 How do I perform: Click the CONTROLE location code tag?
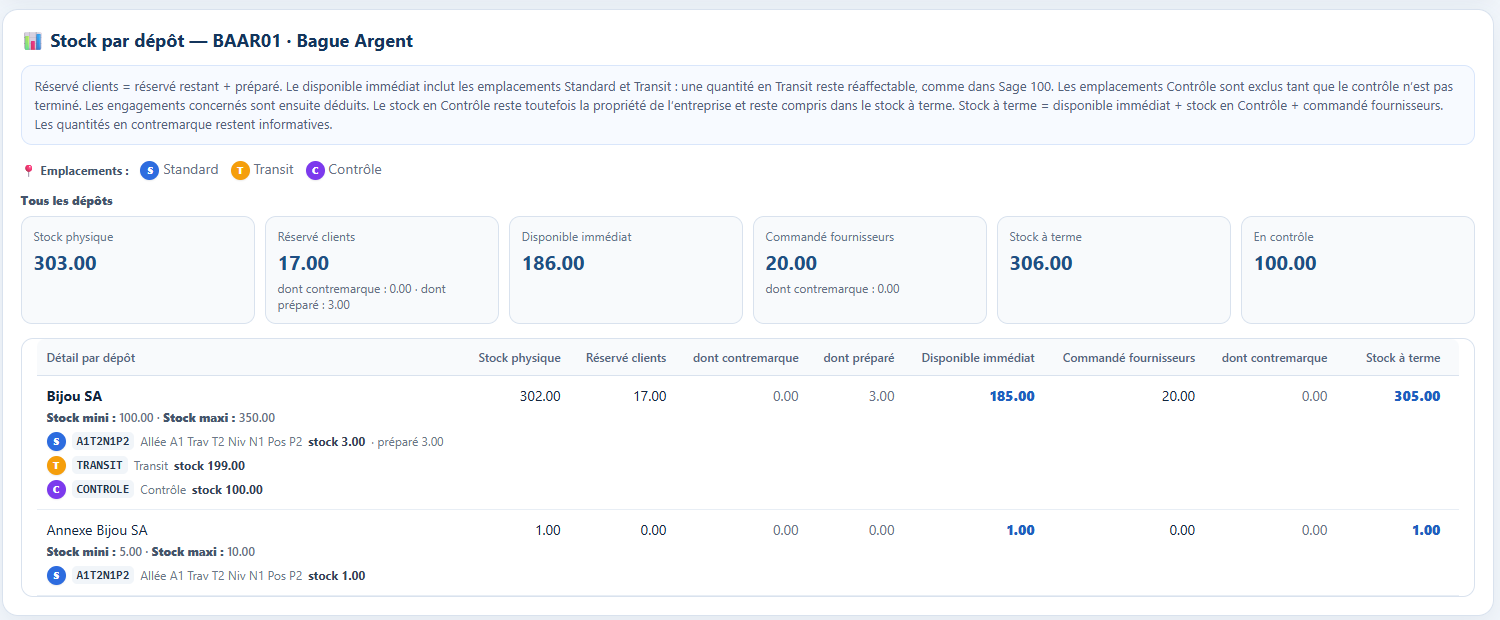pos(103,489)
